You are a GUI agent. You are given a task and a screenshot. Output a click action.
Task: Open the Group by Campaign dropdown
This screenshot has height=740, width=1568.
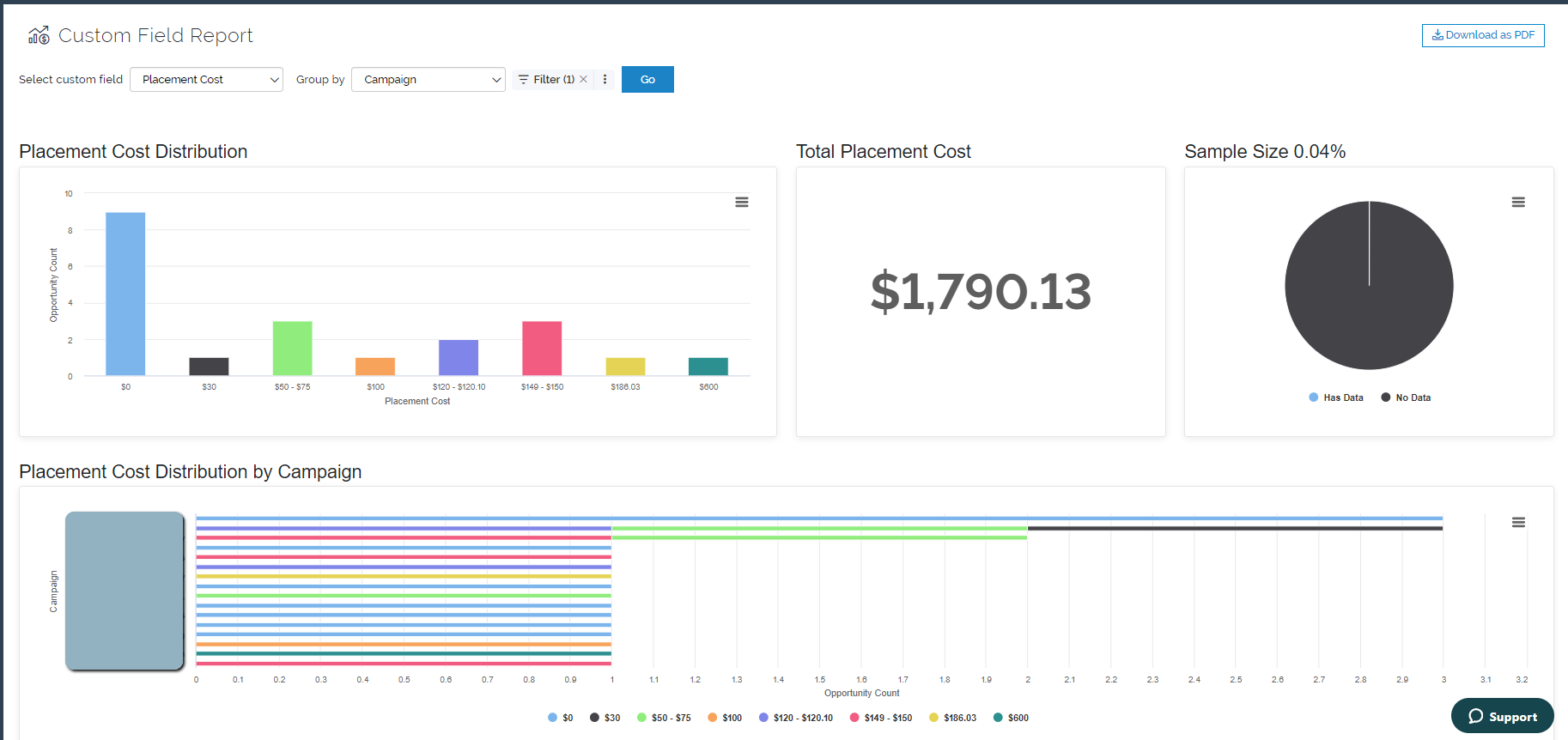click(x=428, y=79)
